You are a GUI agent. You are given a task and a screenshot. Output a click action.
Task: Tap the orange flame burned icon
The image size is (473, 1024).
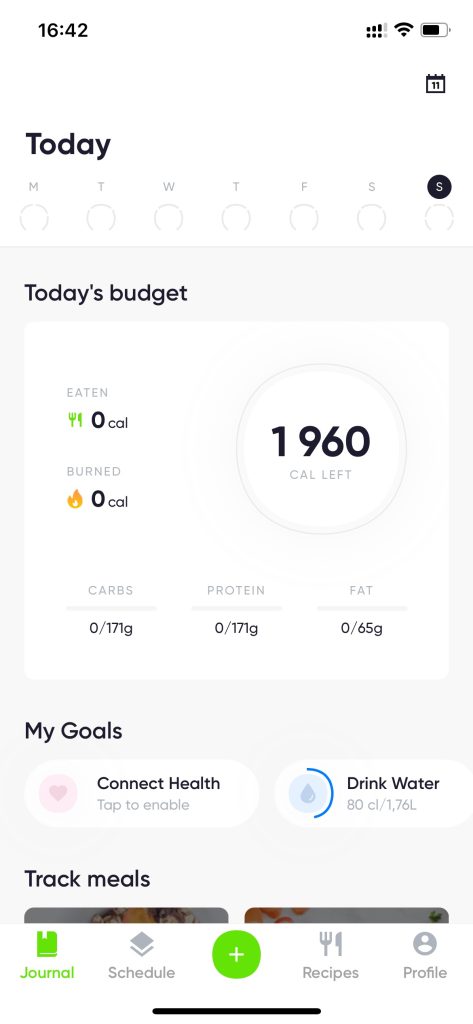pyautogui.click(x=75, y=500)
